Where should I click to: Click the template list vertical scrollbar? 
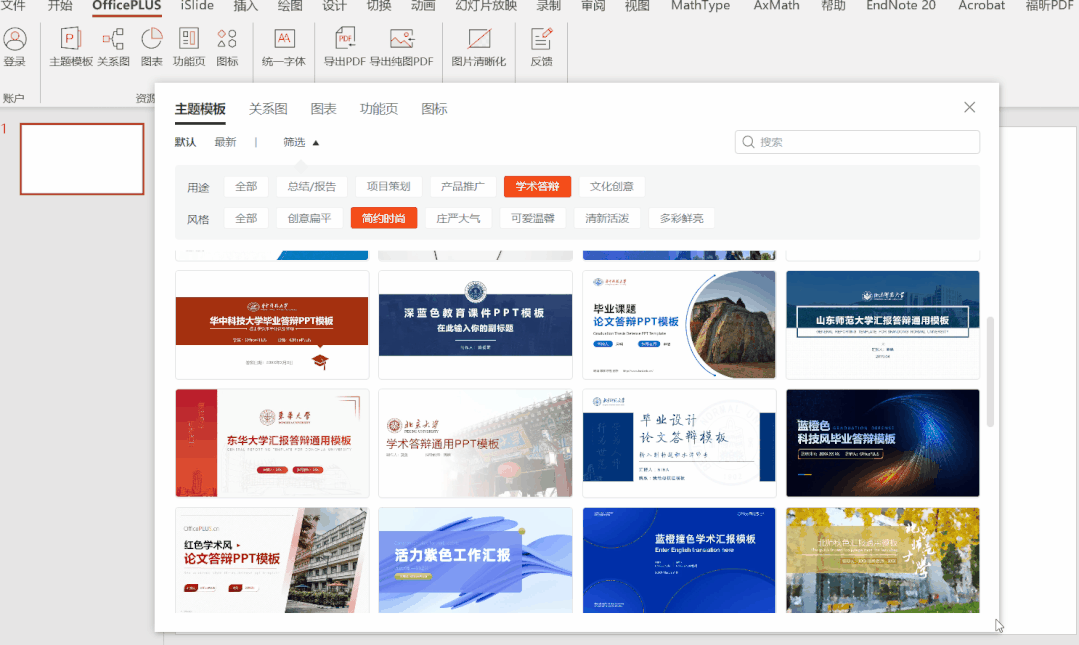point(990,372)
